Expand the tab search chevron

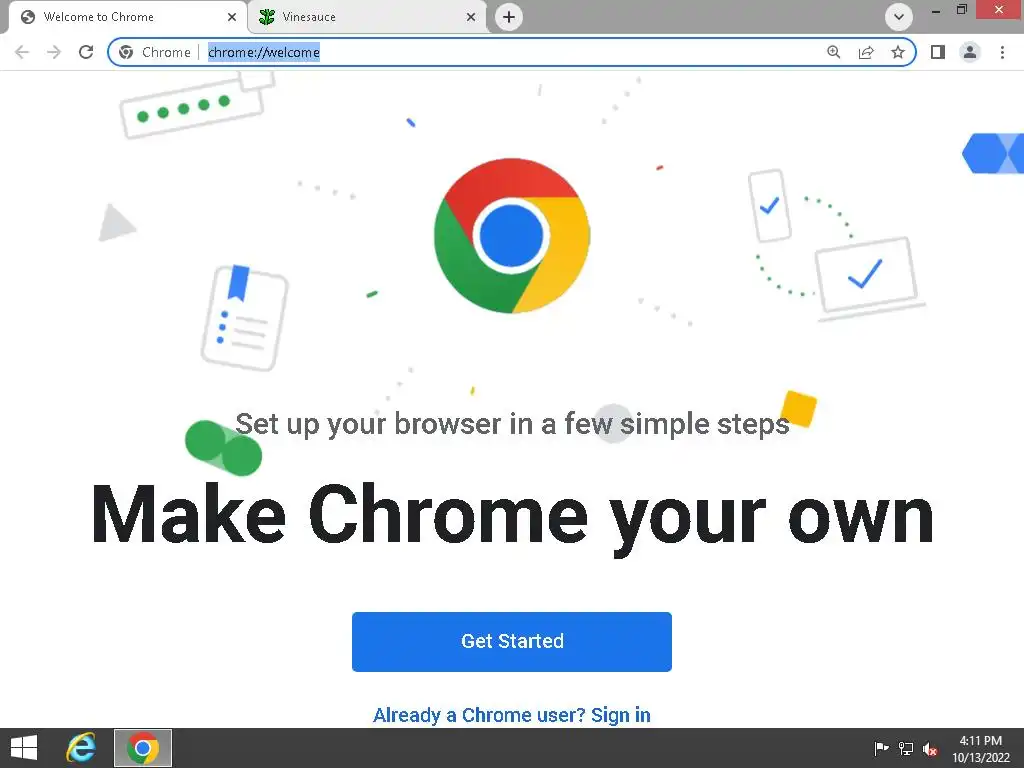tap(899, 17)
